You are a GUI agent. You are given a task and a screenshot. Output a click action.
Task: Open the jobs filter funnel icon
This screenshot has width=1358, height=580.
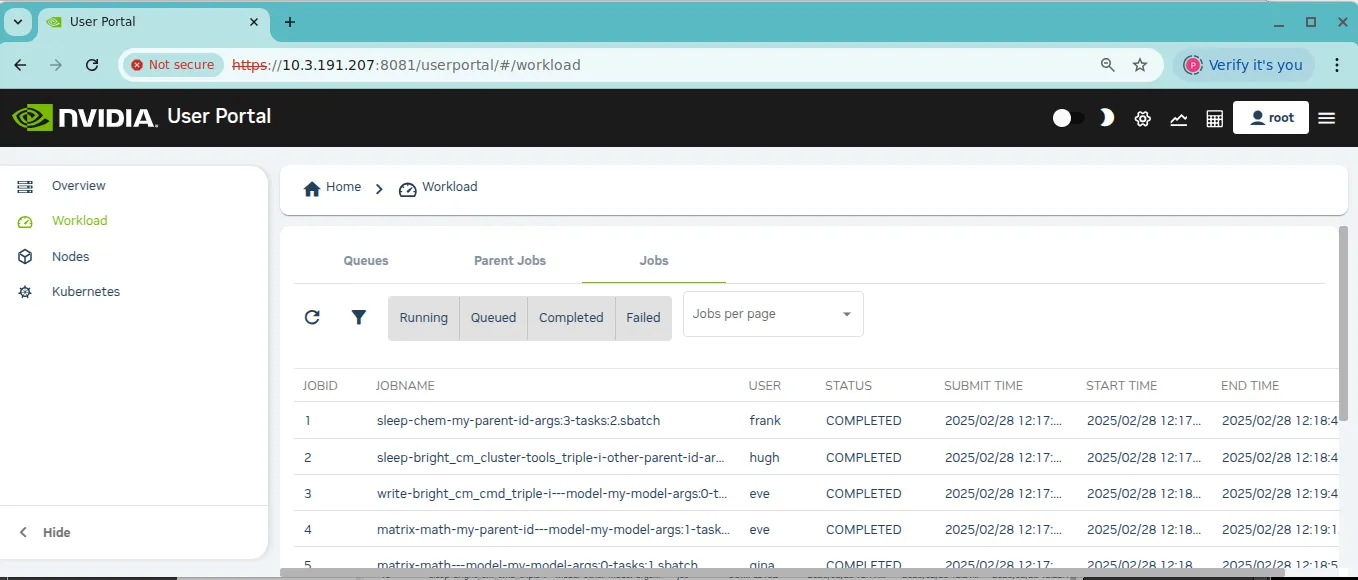(x=359, y=317)
